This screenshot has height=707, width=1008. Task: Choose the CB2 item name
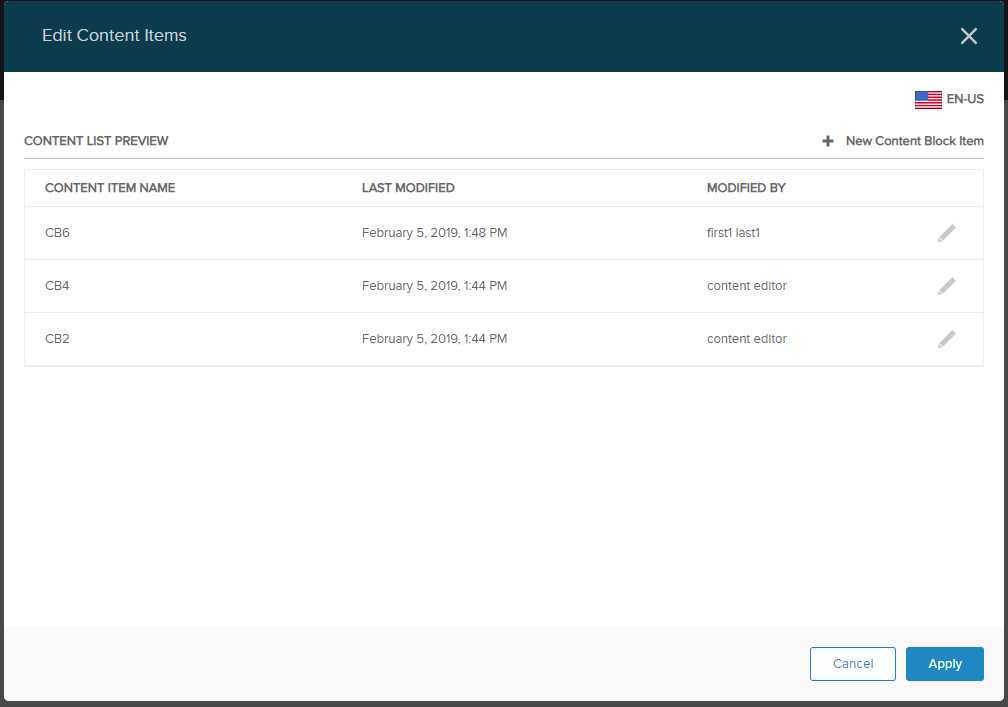(x=57, y=339)
